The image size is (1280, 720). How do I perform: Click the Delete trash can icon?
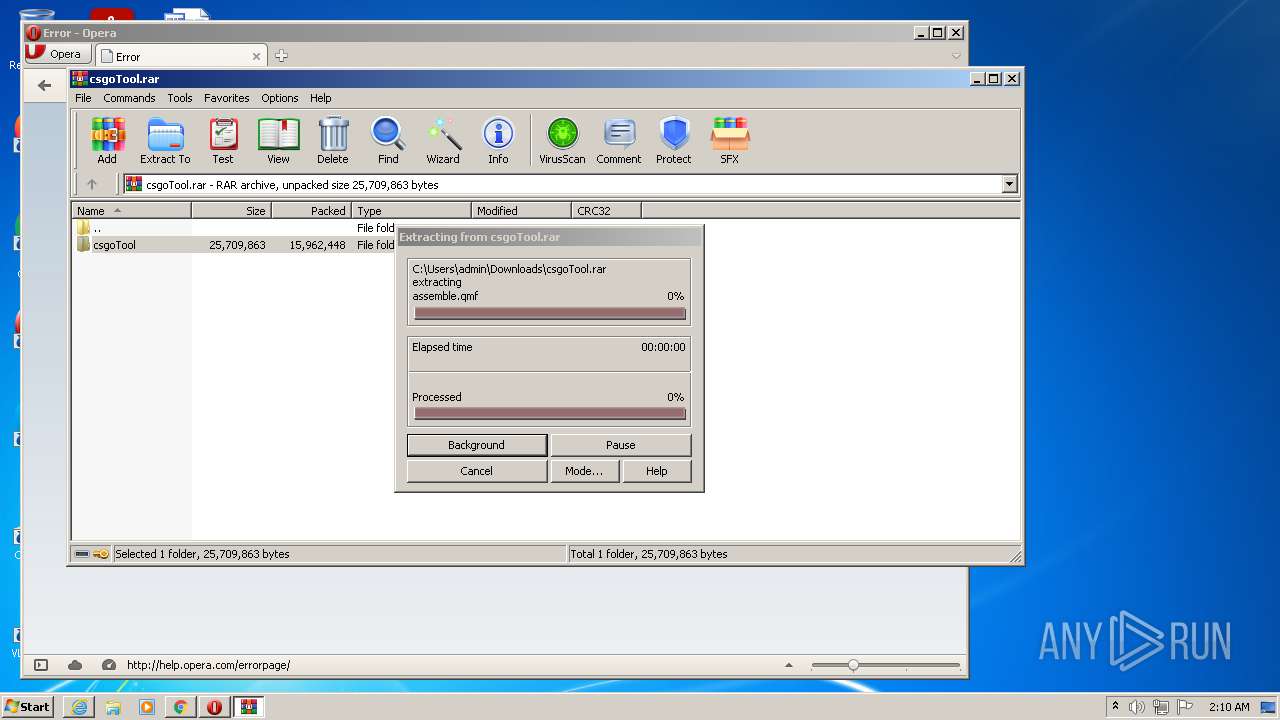pos(333,140)
